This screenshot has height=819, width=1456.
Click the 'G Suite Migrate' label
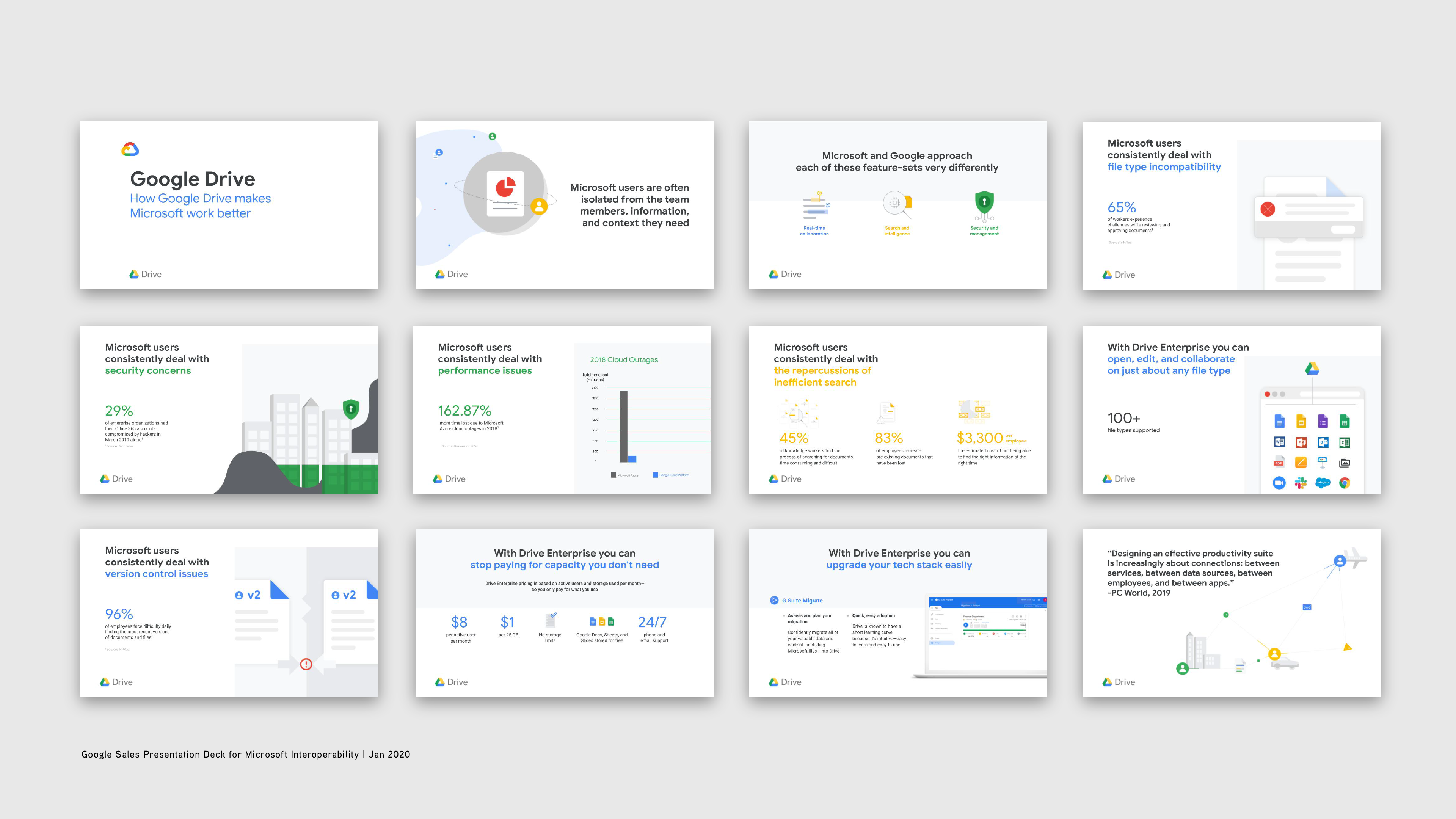pyautogui.click(x=802, y=600)
